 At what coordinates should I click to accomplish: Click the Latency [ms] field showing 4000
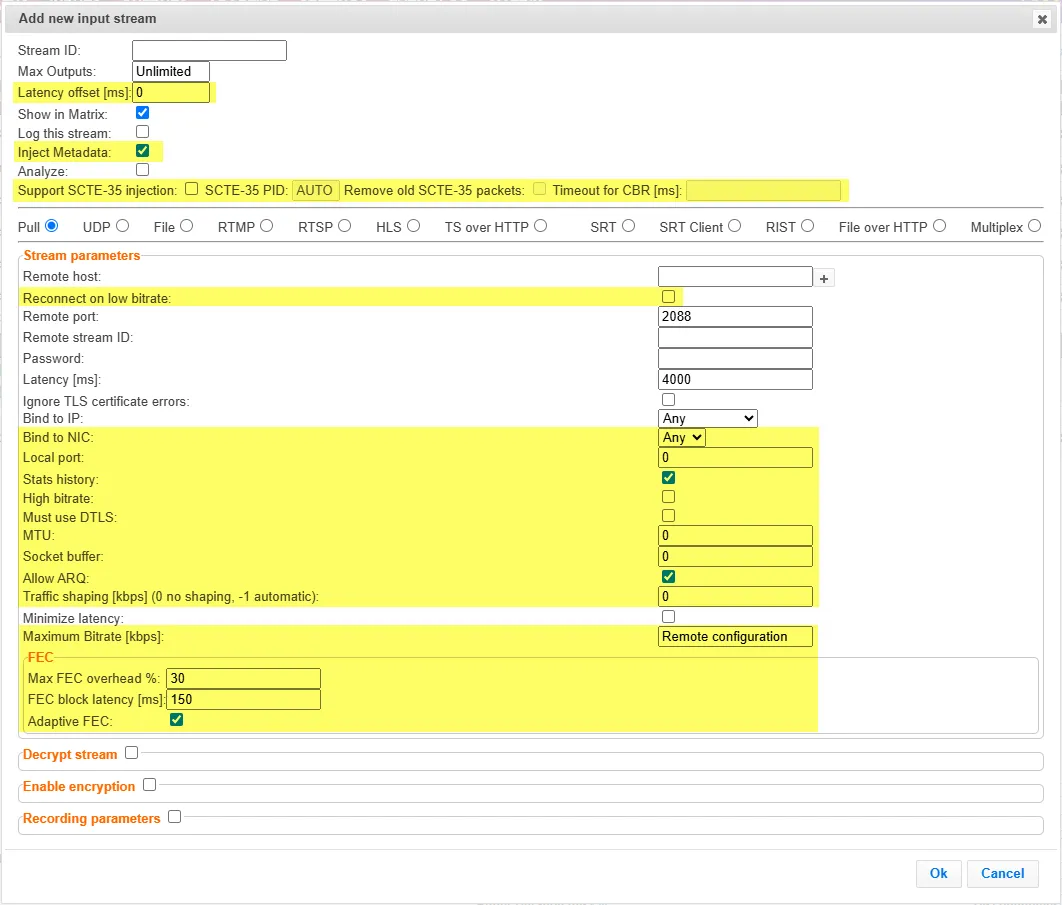click(735, 379)
